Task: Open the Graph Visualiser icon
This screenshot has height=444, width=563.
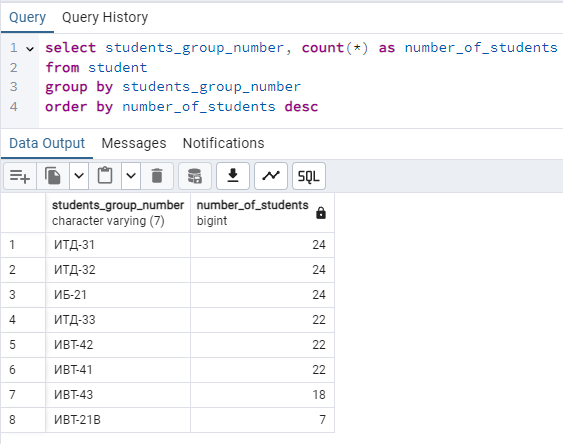Action: (x=271, y=176)
